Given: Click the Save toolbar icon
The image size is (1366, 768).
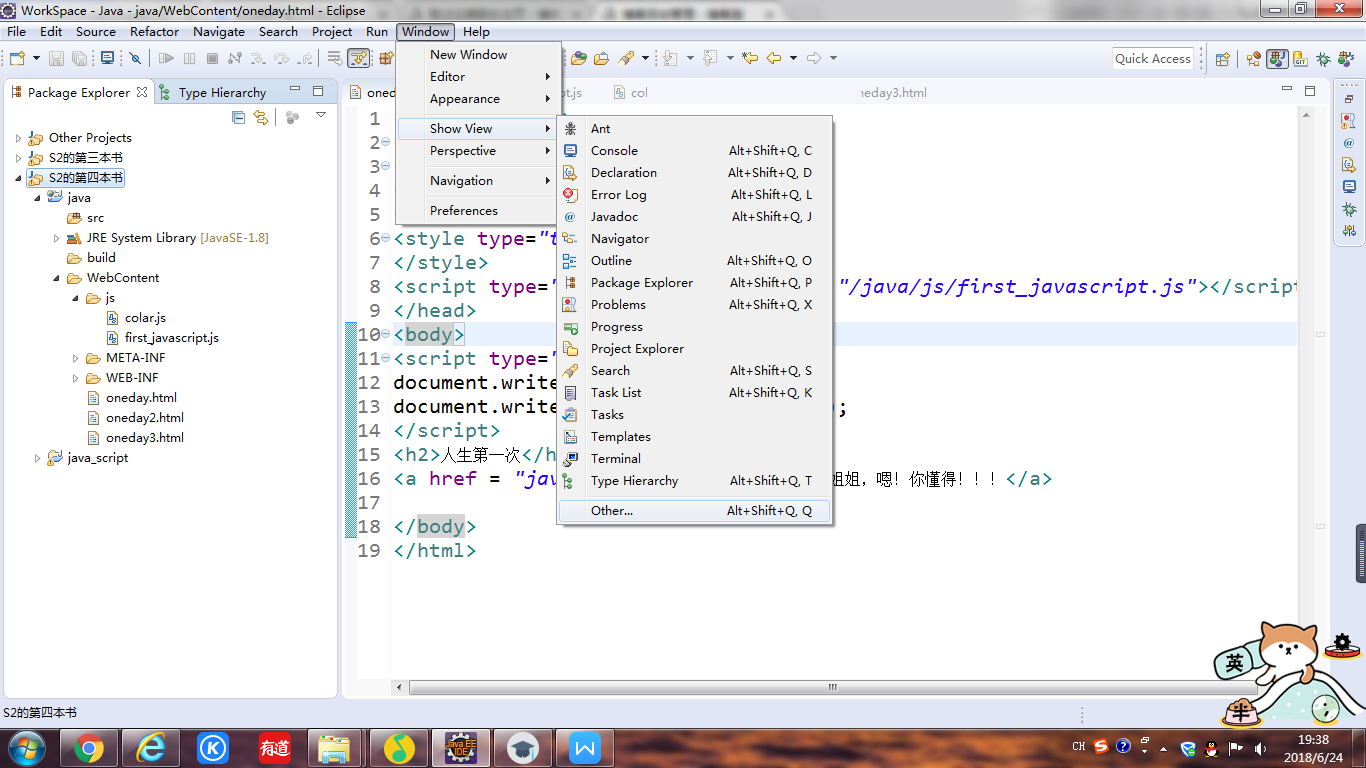Looking at the screenshot, I should coord(56,58).
